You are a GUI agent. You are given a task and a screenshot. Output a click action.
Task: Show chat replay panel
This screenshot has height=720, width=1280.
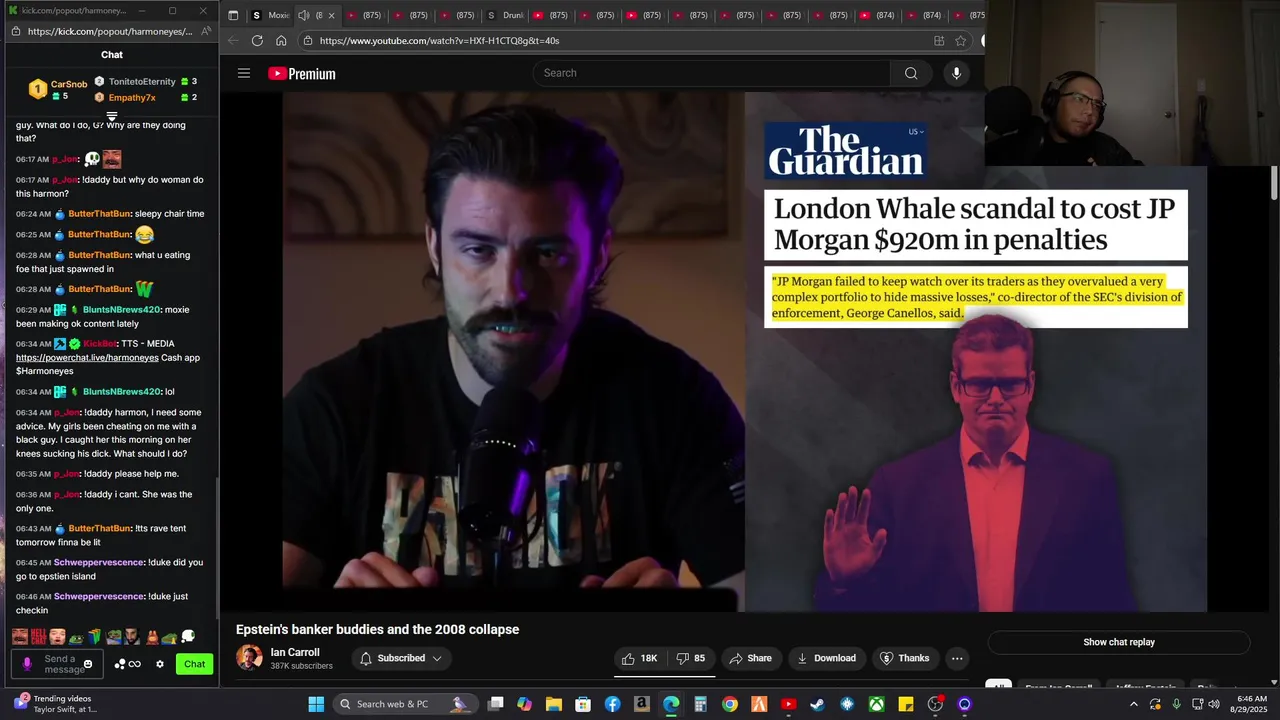click(x=1119, y=642)
